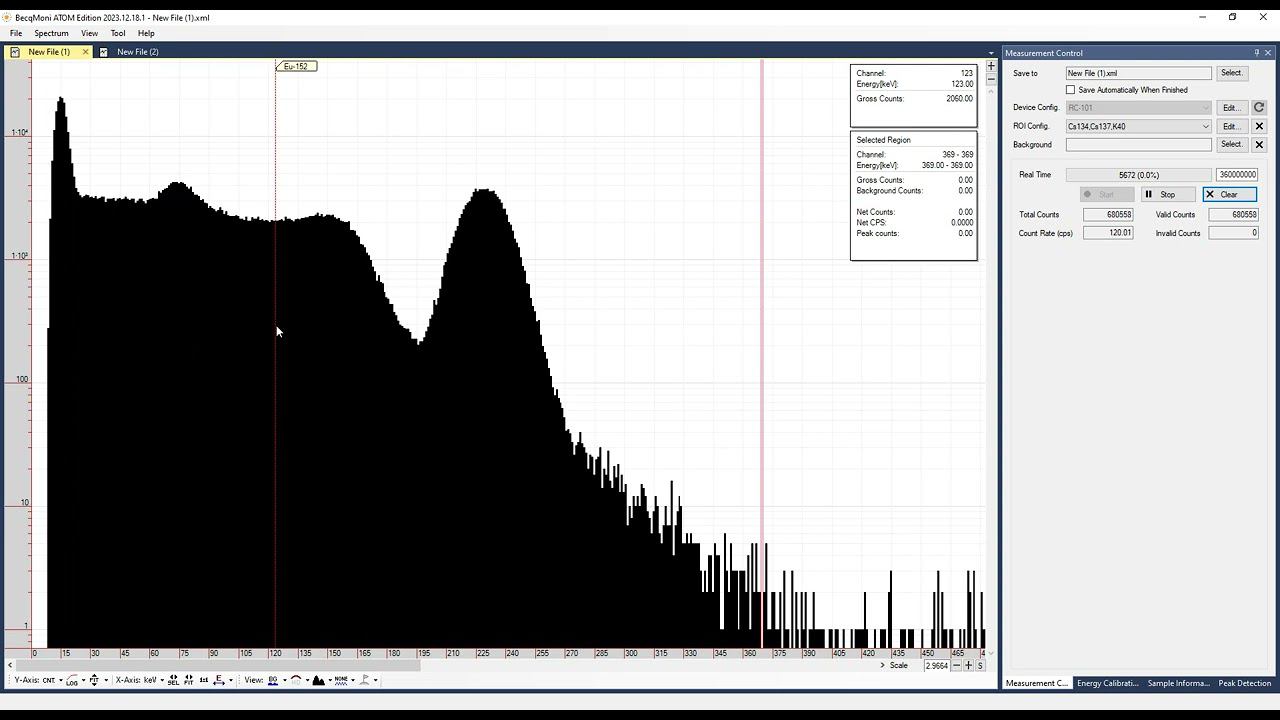Click the Save to file name field

click(x=1138, y=73)
